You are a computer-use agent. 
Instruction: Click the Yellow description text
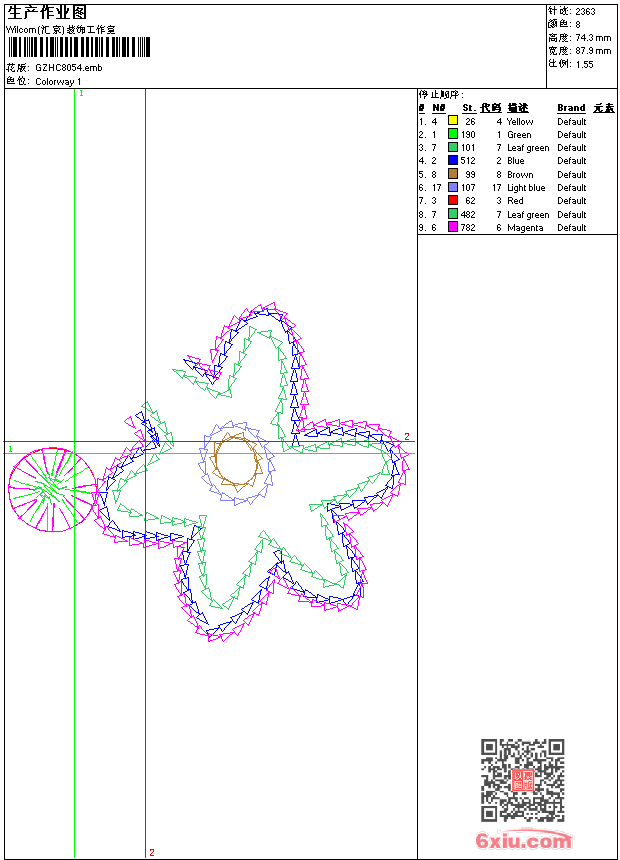coord(520,122)
